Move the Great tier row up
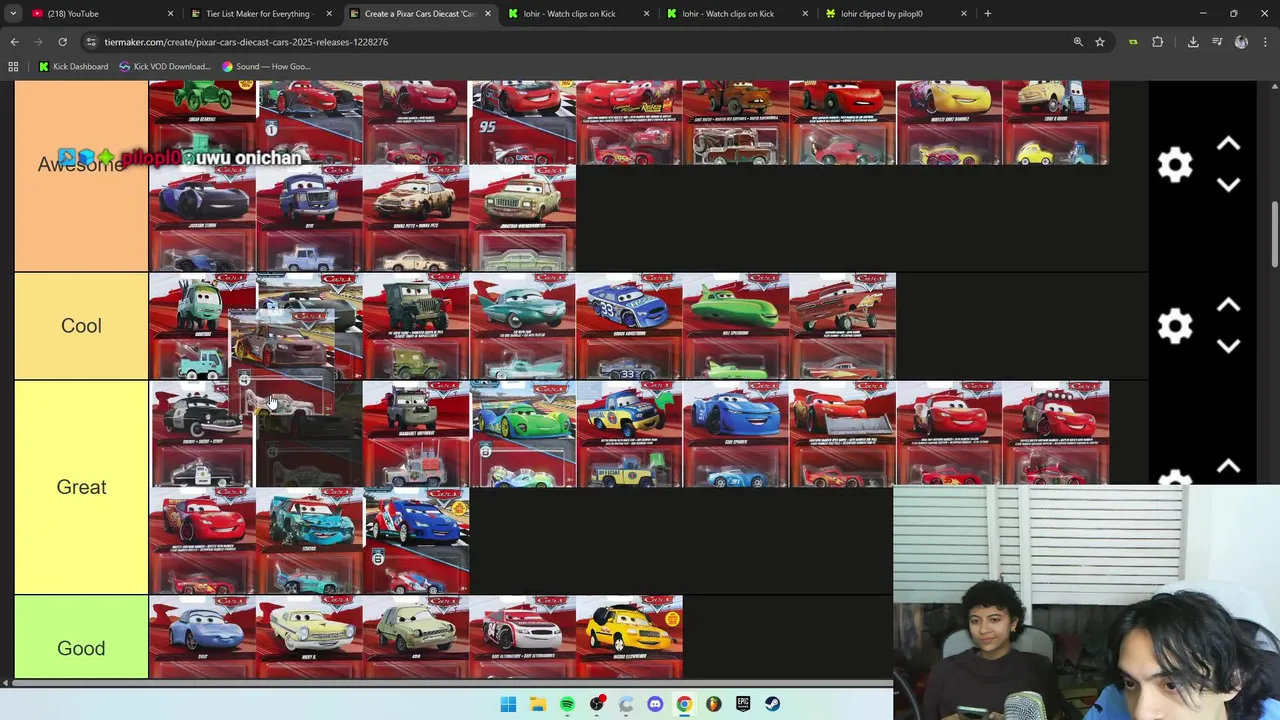 (x=1228, y=467)
